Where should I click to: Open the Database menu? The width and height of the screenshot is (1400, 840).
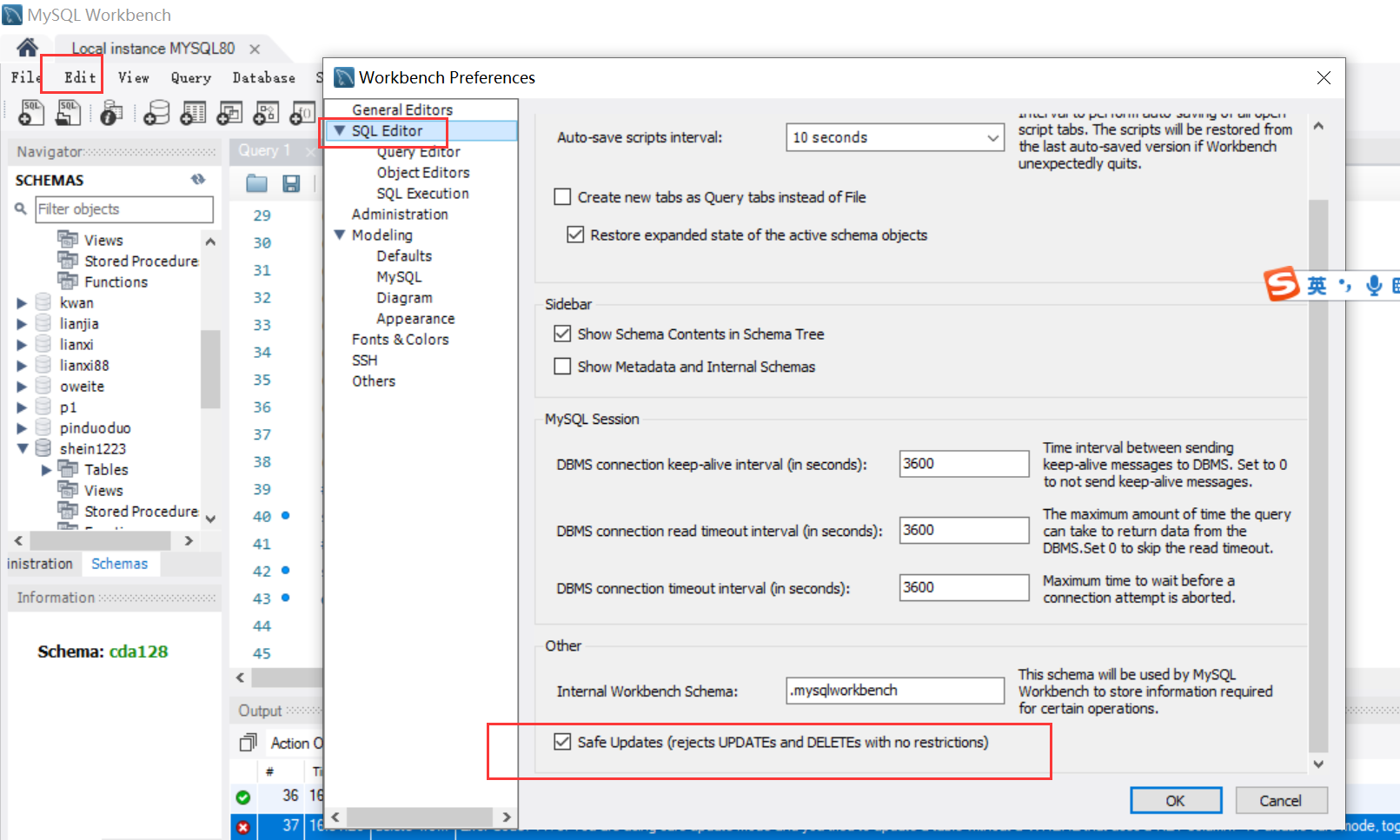[264, 77]
